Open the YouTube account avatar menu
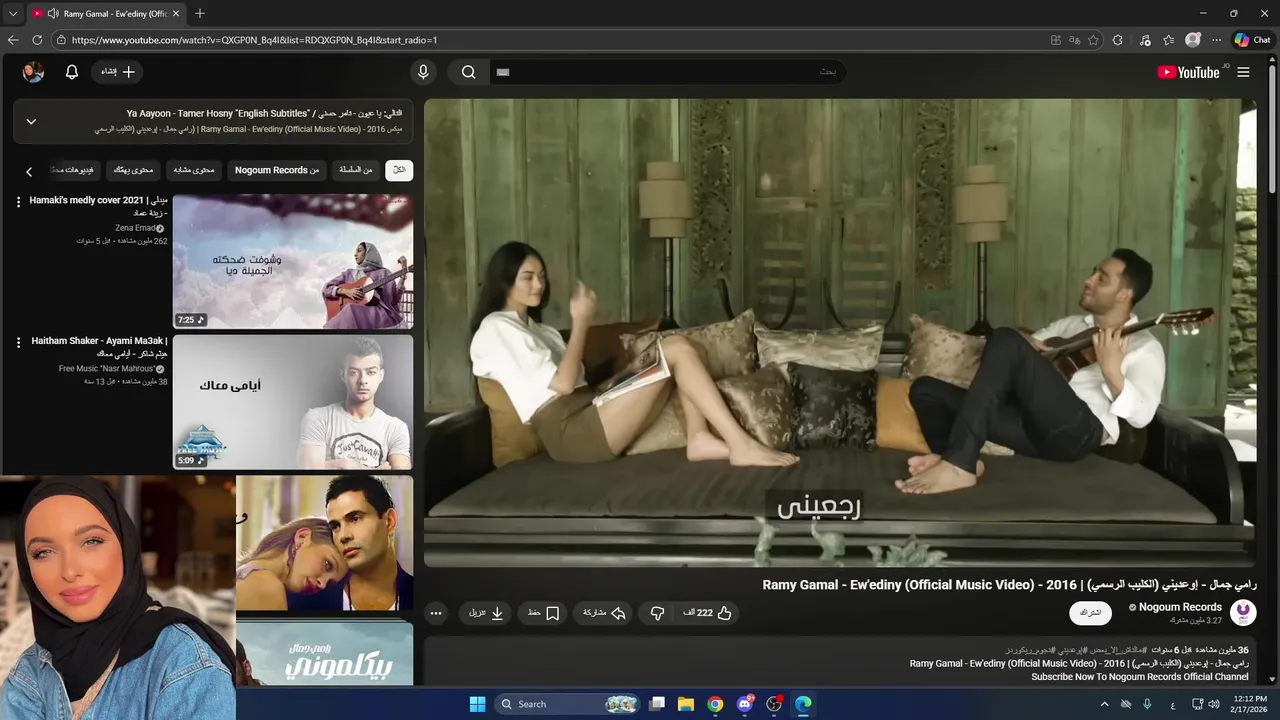 (x=33, y=72)
